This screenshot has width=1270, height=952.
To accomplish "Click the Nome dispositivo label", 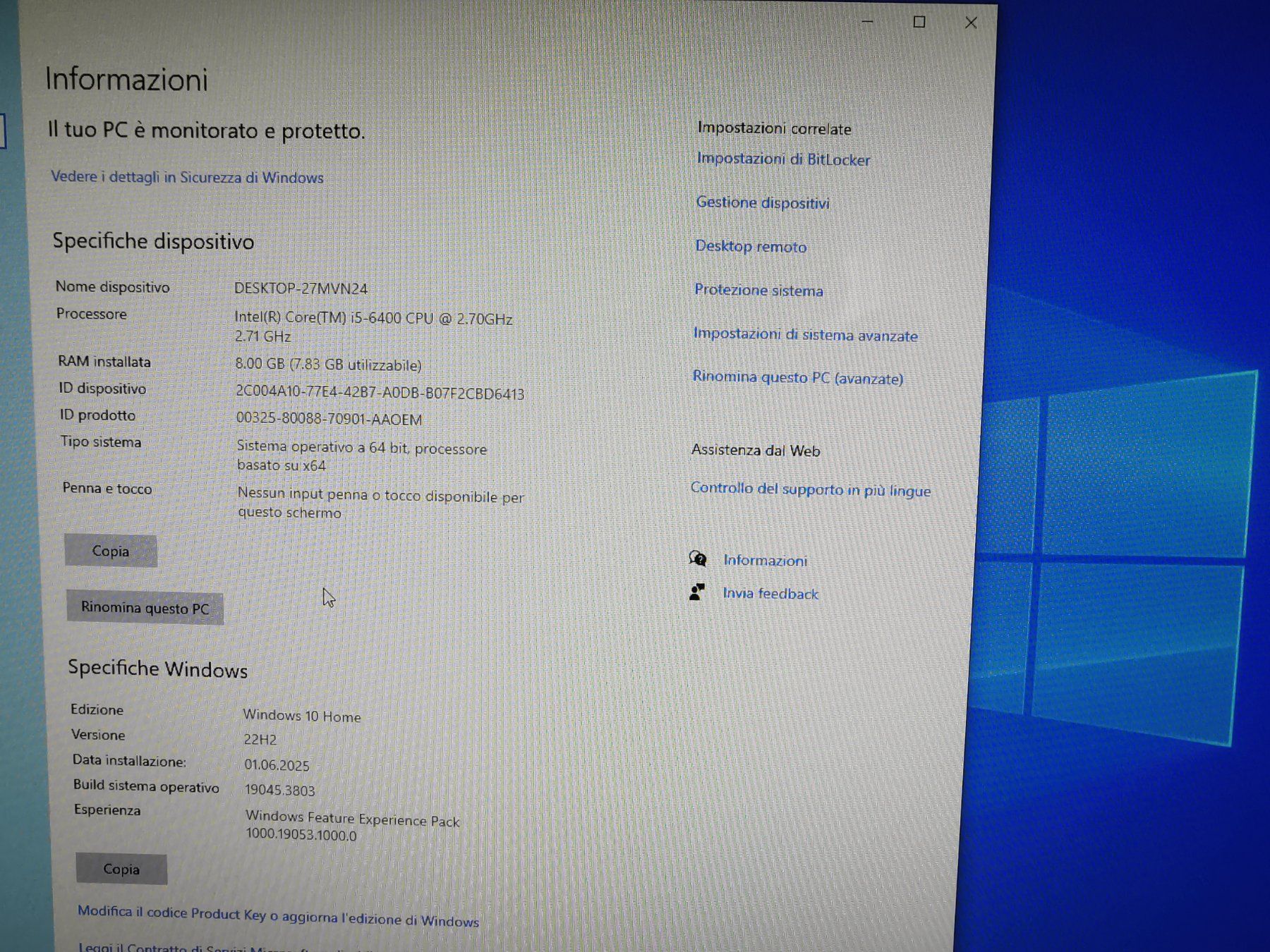I will point(112,287).
